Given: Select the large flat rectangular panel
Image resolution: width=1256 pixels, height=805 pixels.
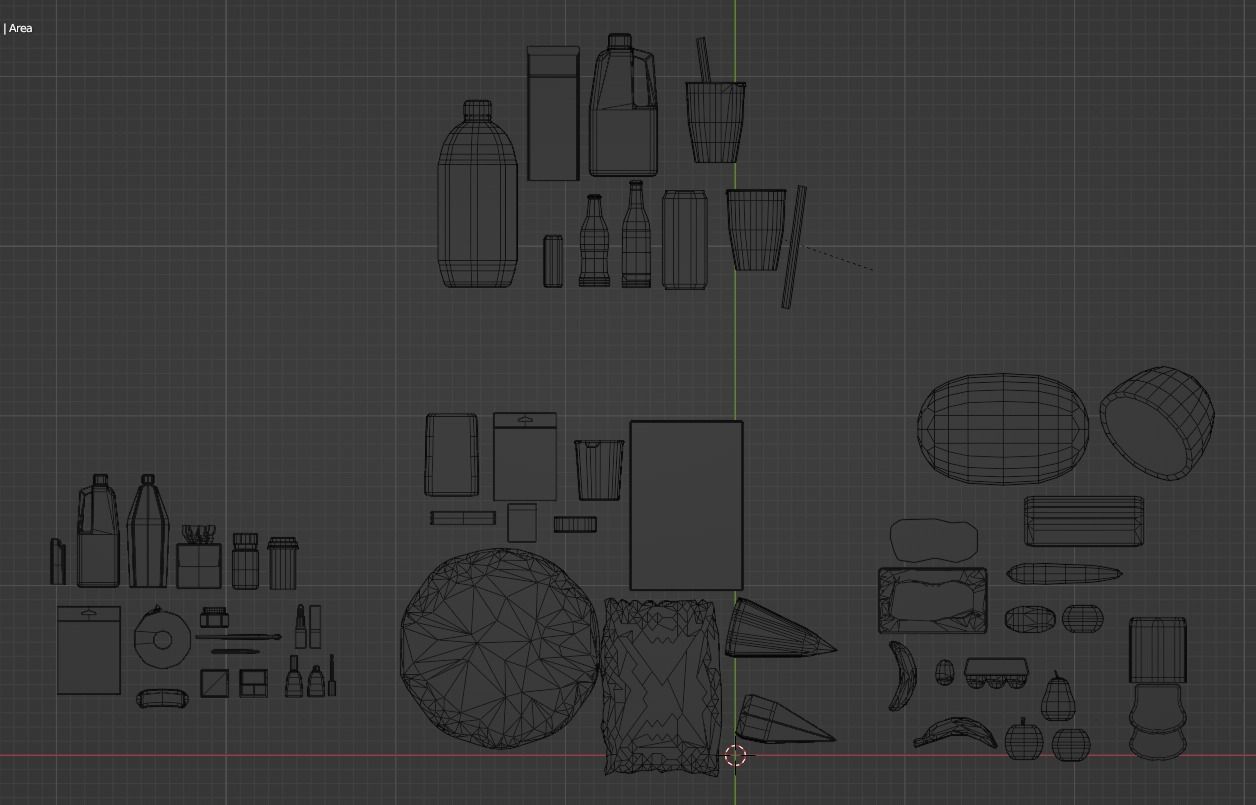Looking at the screenshot, I should pyautogui.click(x=686, y=506).
